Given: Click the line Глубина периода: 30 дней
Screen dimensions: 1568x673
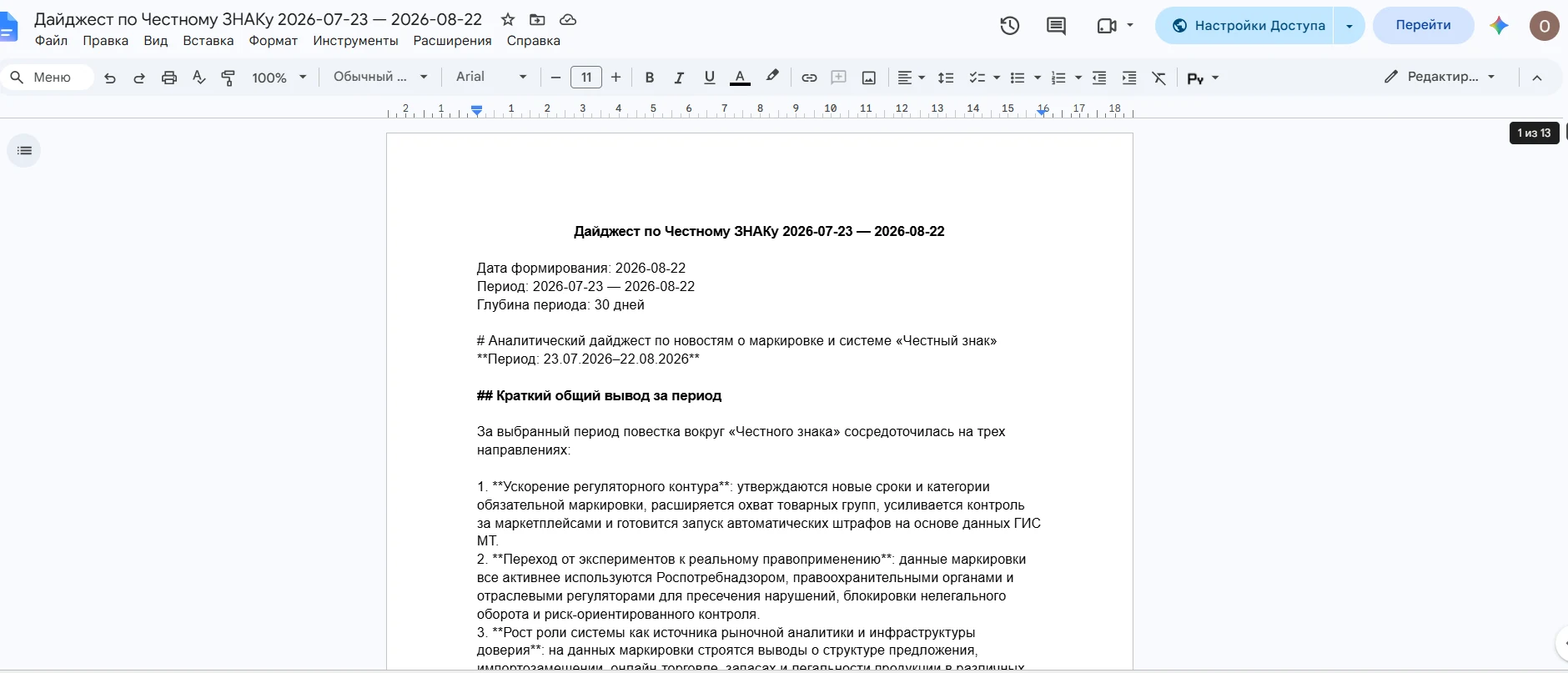Looking at the screenshot, I should 560,305.
